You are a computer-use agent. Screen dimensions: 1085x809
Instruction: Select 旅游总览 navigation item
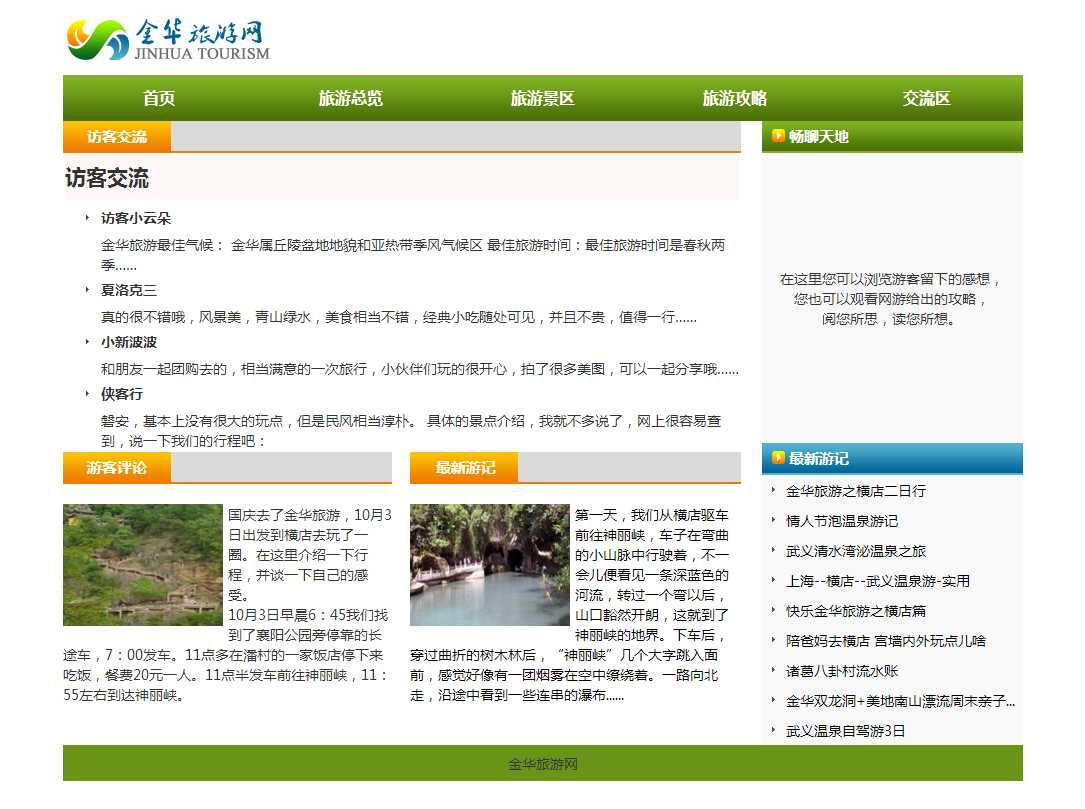pyautogui.click(x=350, y=98)
